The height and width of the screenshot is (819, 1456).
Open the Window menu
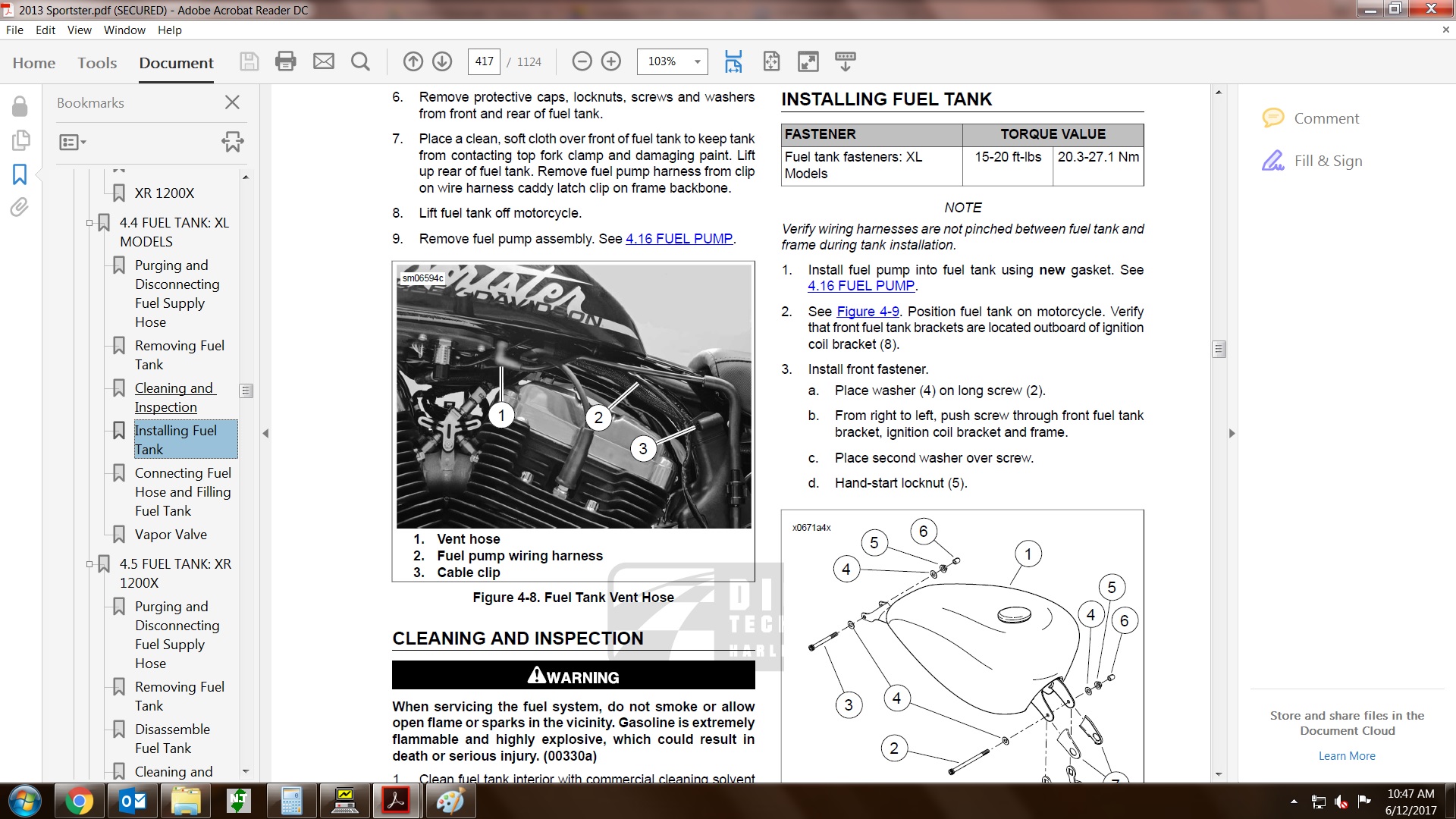(124, 30)
